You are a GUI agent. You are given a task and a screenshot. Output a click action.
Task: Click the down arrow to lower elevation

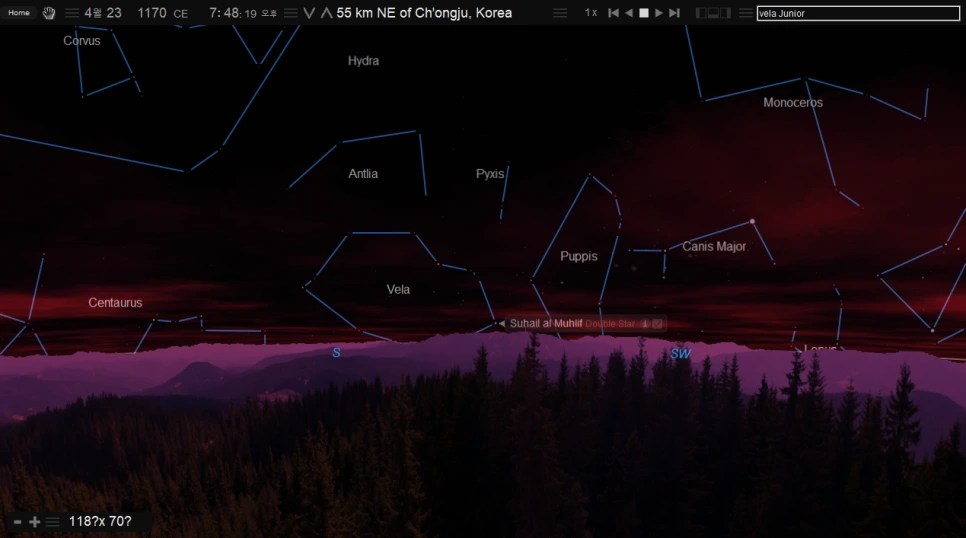pos(309,13)
